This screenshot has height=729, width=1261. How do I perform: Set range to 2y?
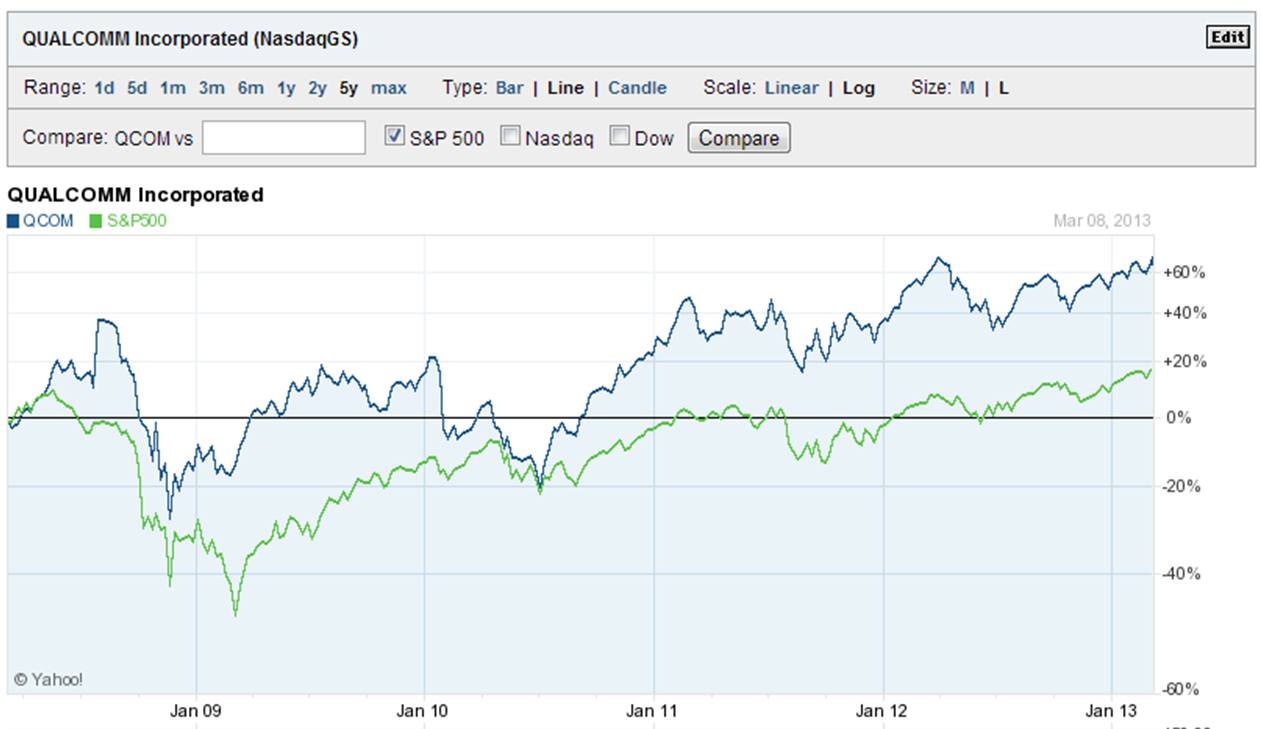(317, 88)
